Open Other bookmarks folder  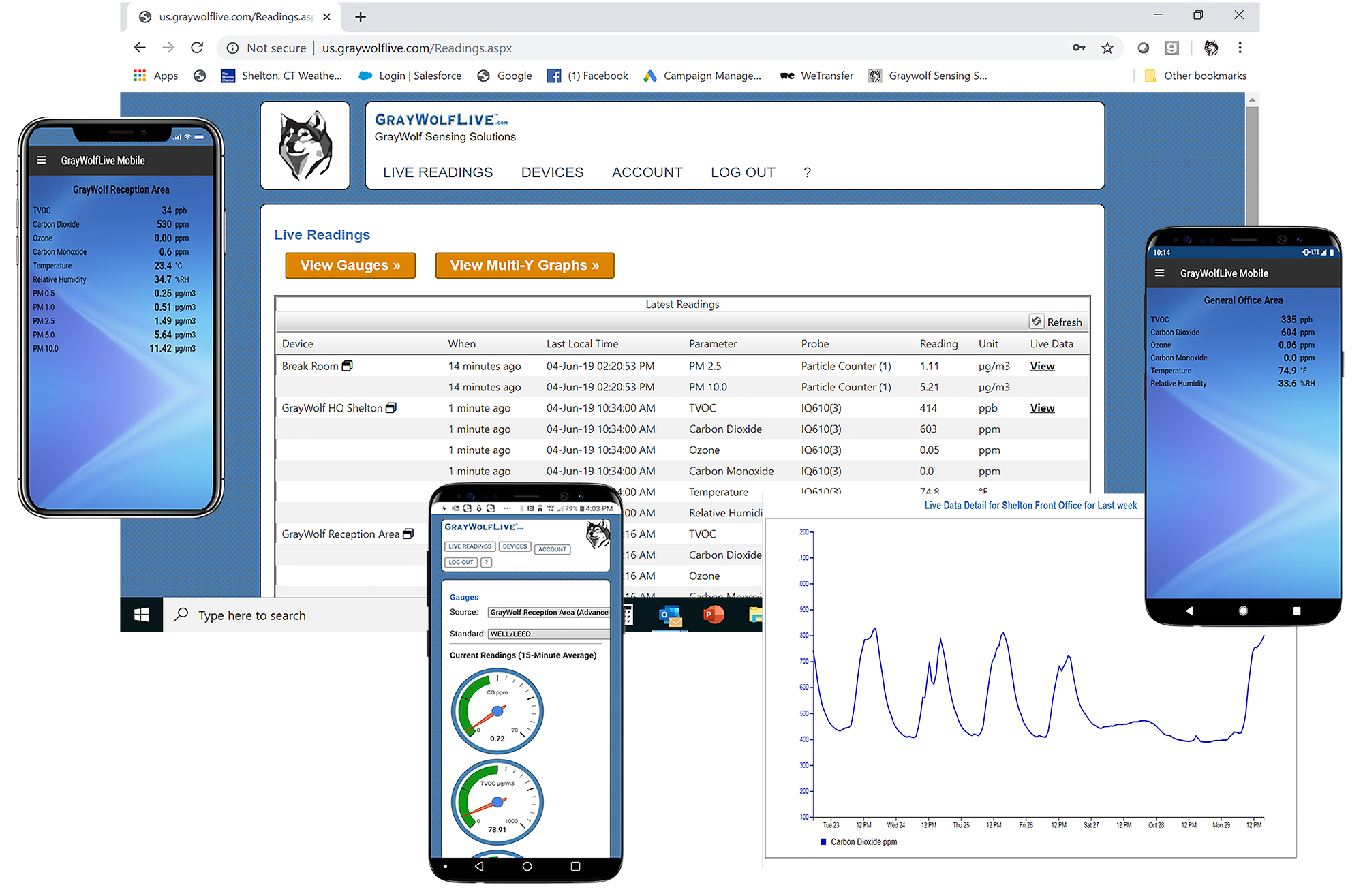(x=1196, y=76)
